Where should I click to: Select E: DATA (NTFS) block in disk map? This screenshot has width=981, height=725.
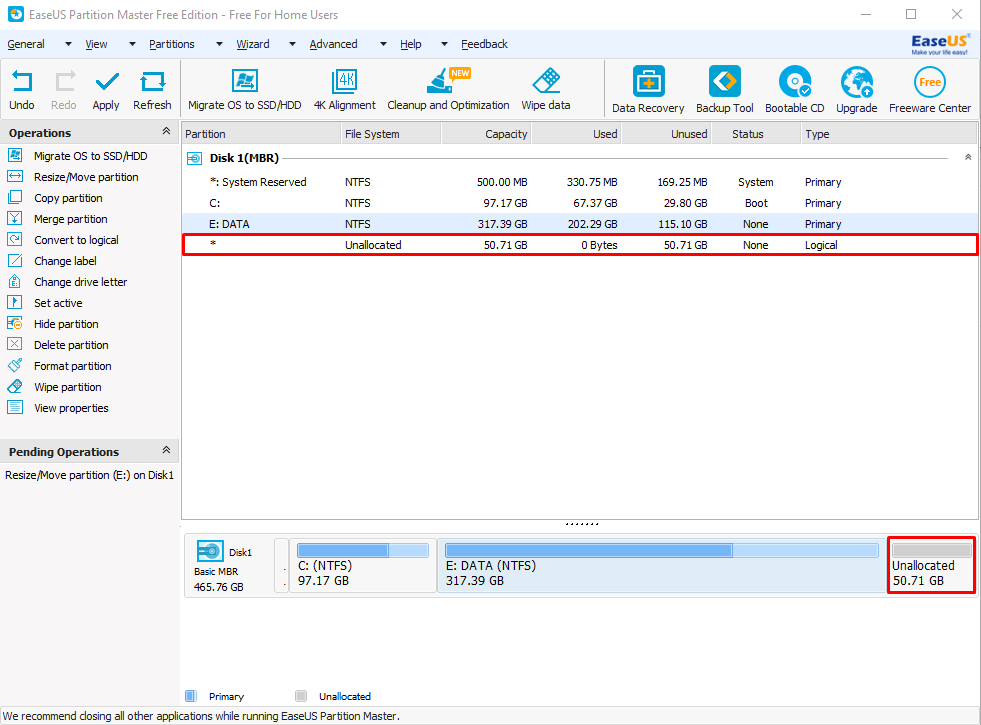[661, 565]
